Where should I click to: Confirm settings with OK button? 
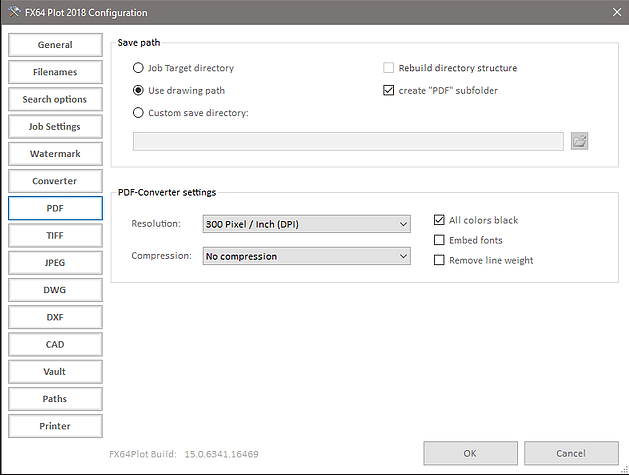pos(471,453)
